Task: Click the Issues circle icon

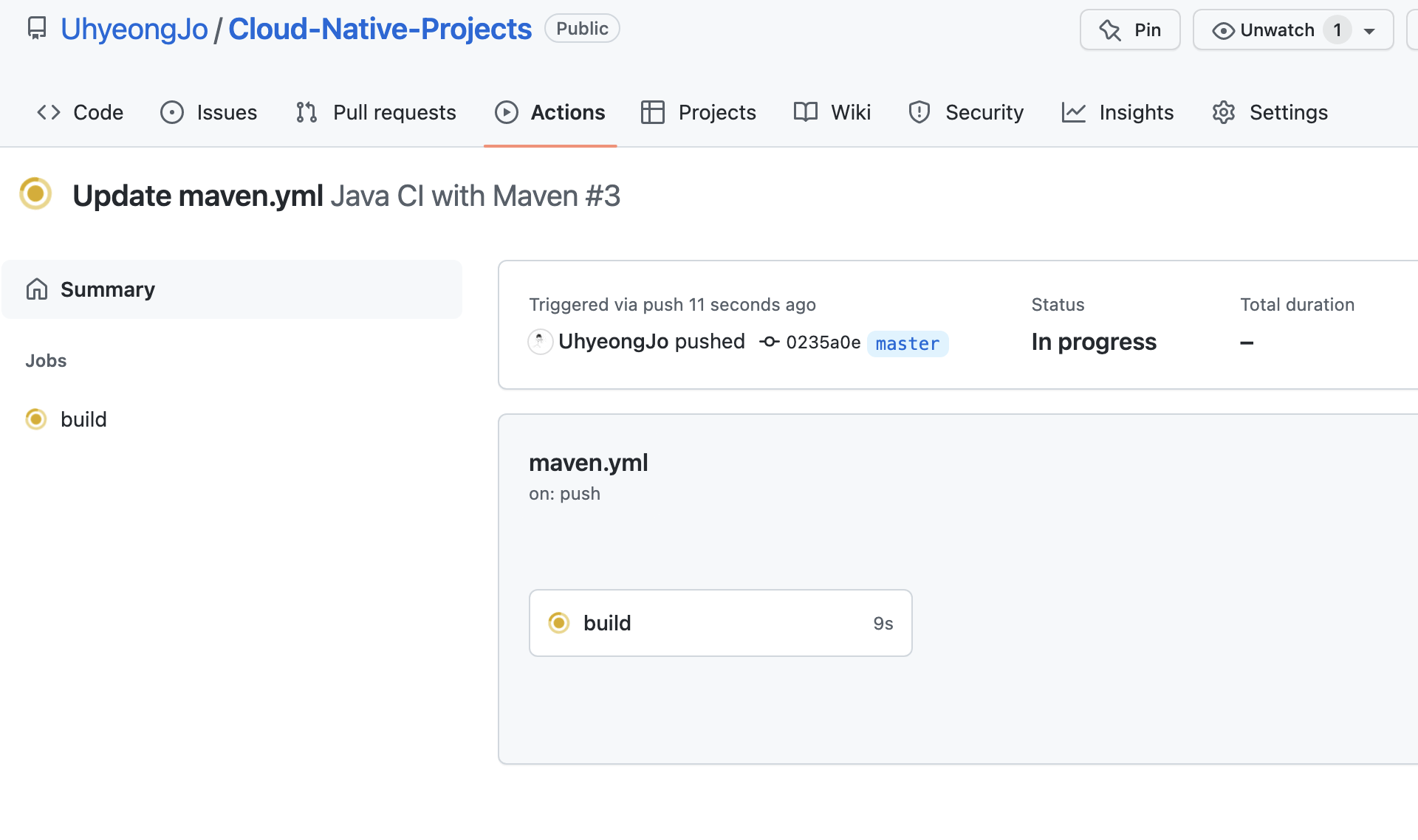Action: (x=171, y=112)
